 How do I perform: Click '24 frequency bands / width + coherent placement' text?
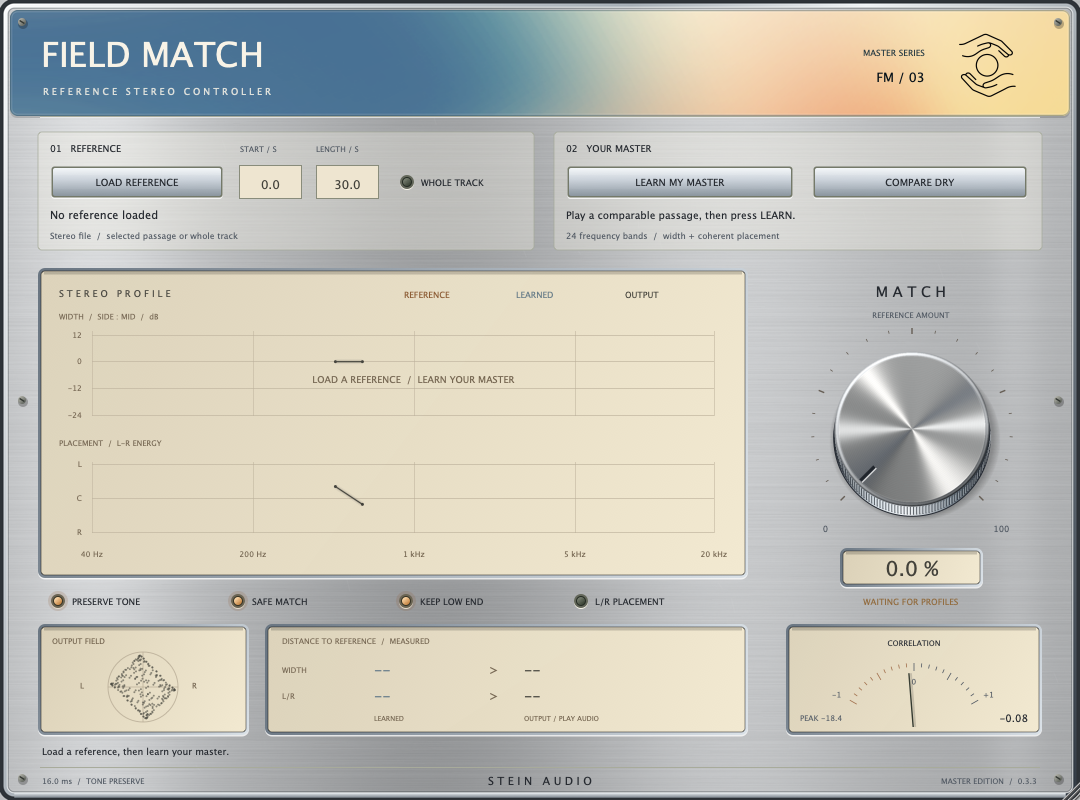coord(672,236)
